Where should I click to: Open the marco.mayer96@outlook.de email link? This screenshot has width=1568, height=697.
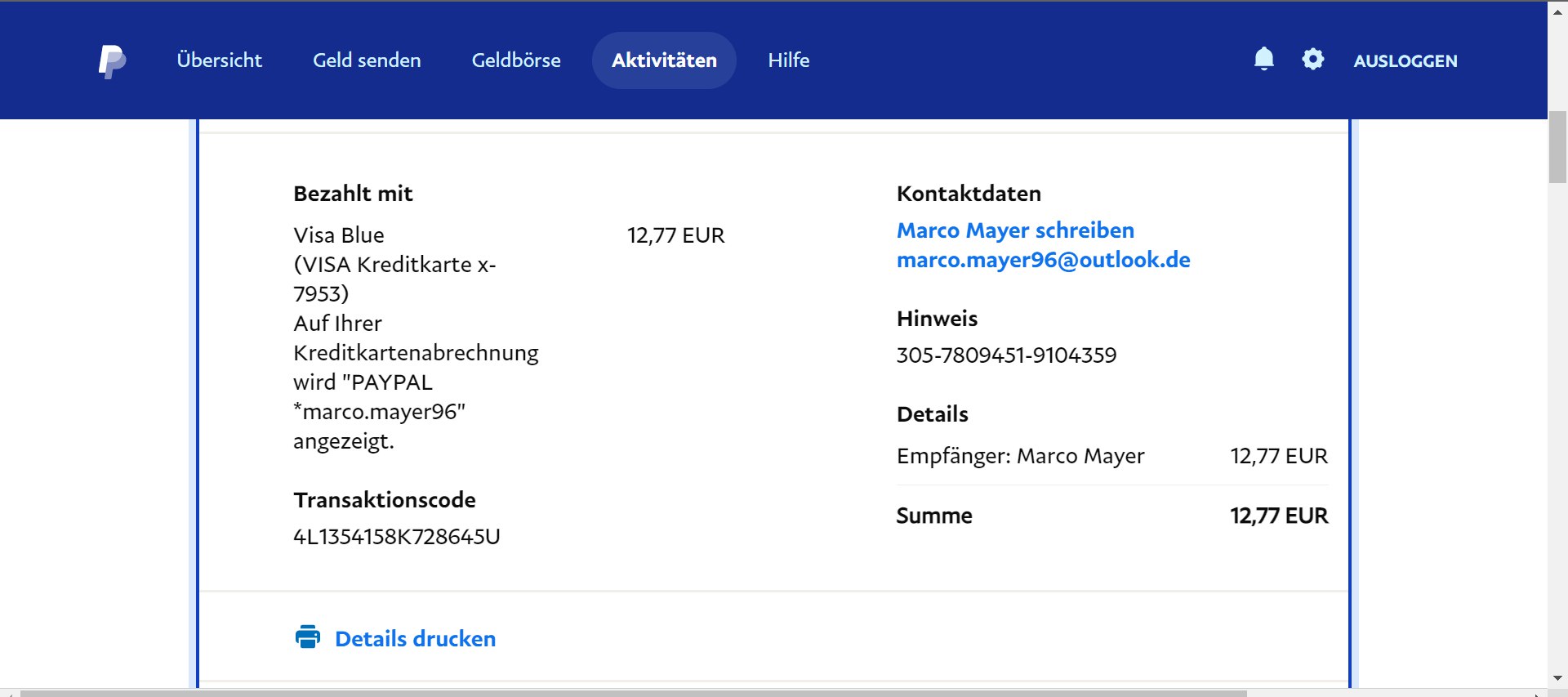tap(1043, 260)
